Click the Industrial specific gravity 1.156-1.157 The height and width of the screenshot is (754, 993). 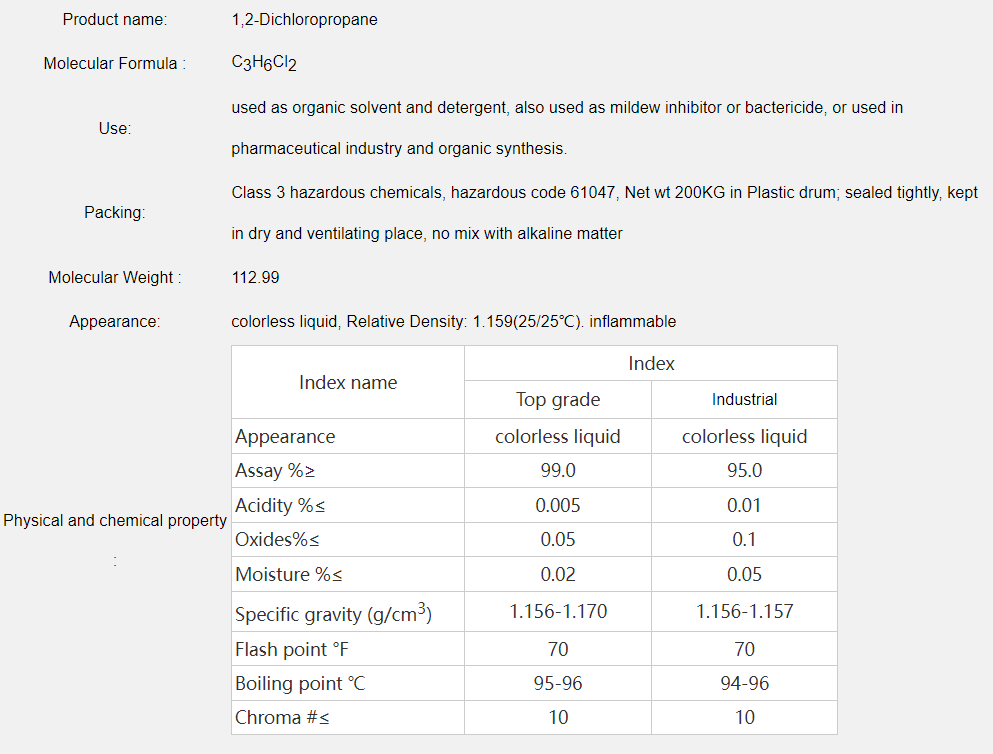click(x=744, y=612)
